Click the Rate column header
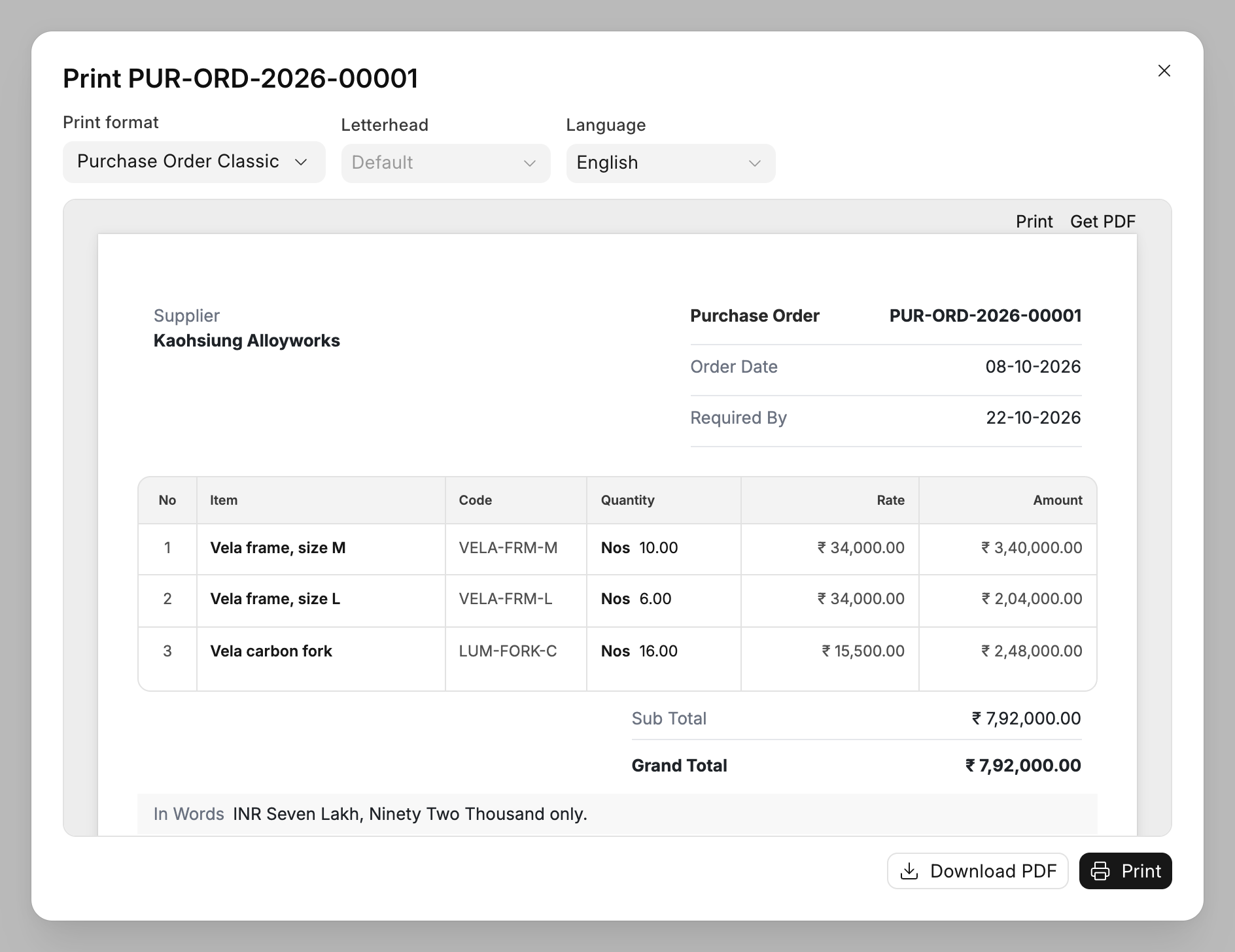1235x952 pixels. point(890,500)
